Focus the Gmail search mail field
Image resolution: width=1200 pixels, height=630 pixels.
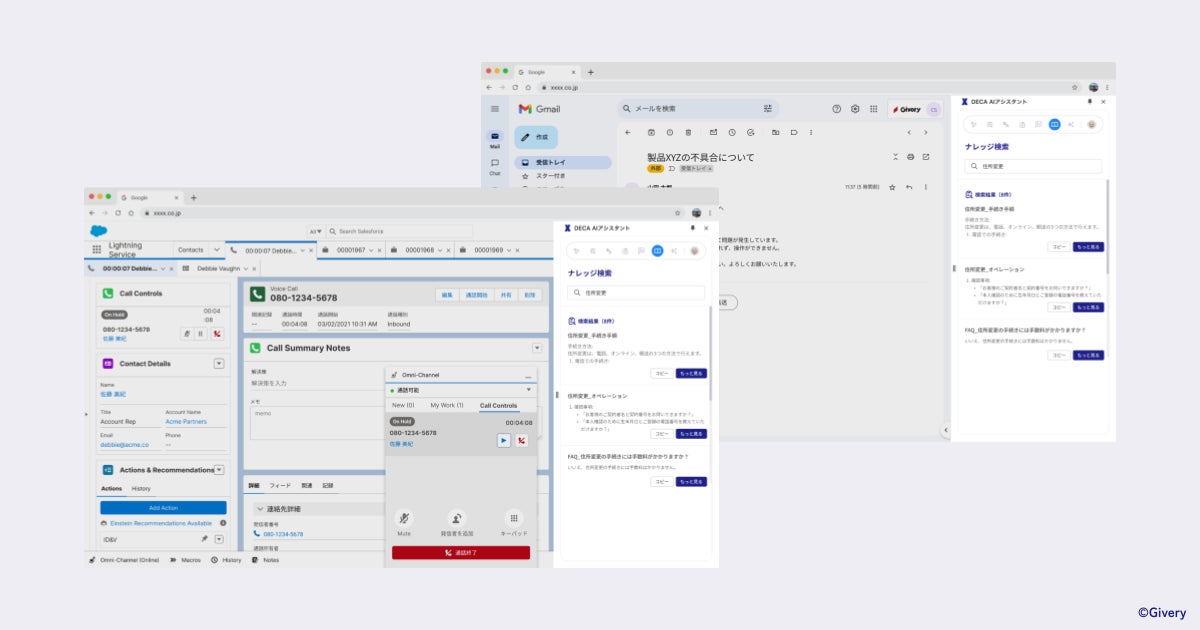[697, 109]
